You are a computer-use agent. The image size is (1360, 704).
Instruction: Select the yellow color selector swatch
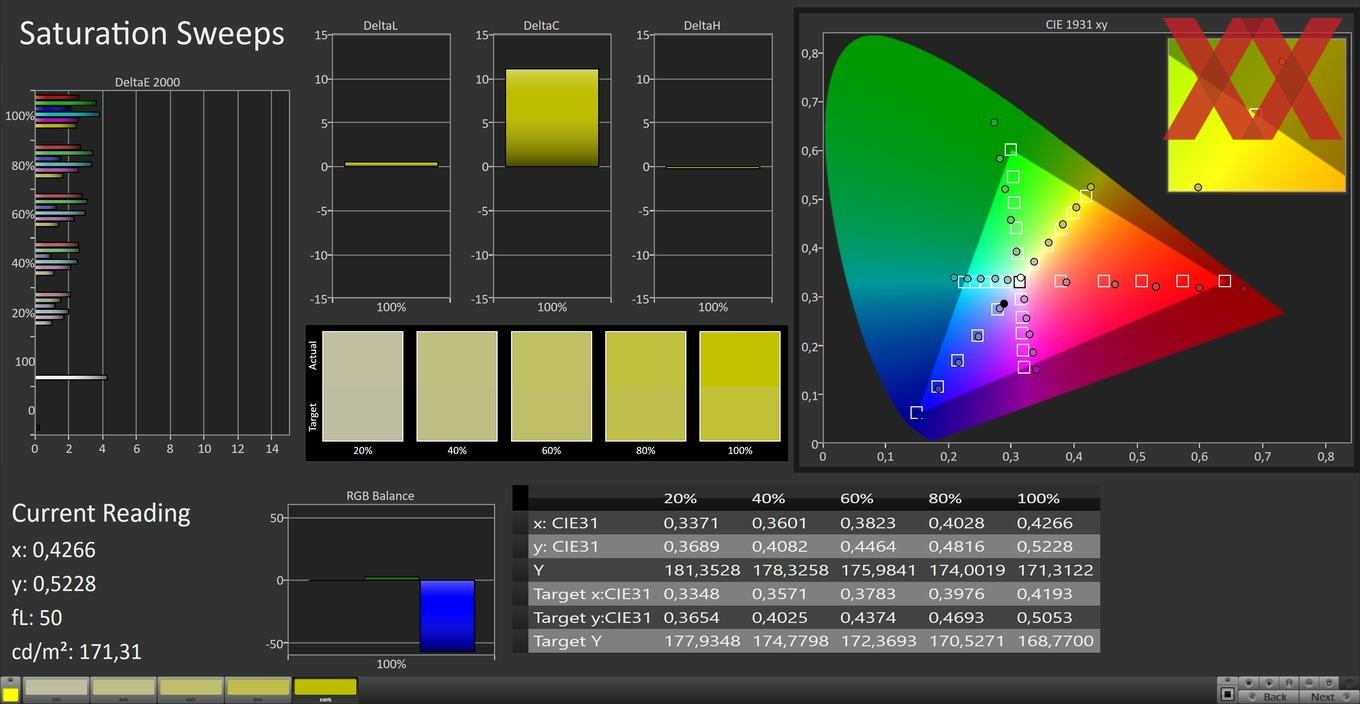pos(10,694)
